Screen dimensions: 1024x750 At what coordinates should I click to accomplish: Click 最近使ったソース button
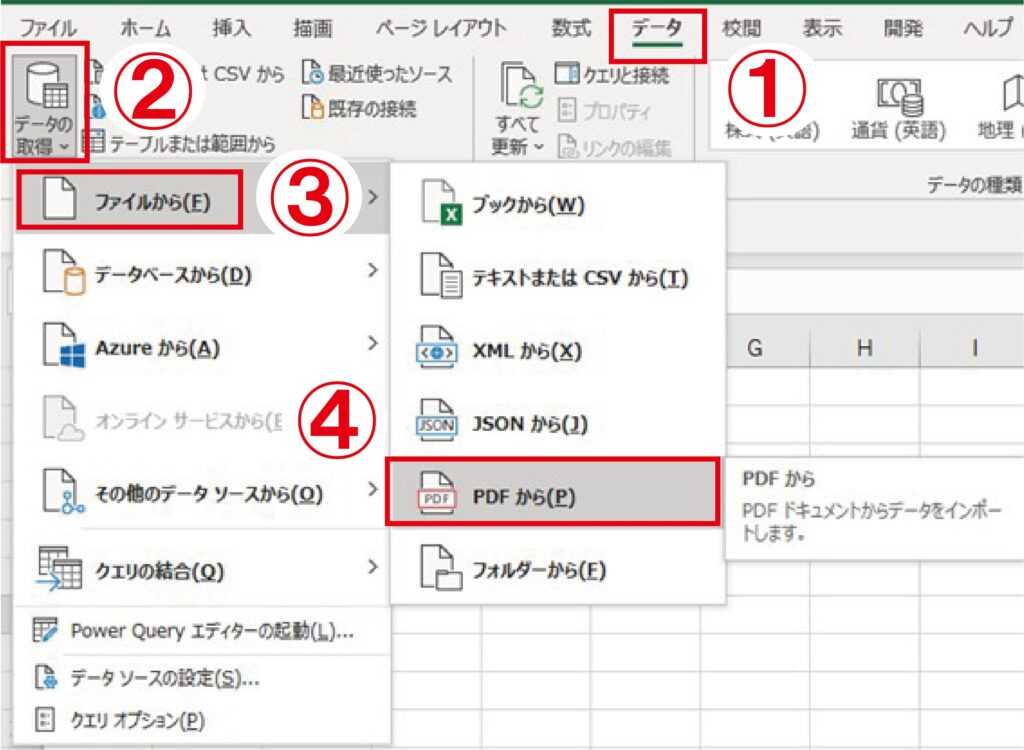coord(377,74)
